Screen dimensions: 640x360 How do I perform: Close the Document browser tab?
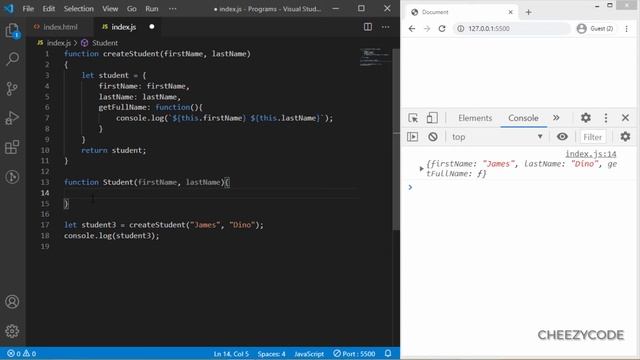tap(510, 12)
